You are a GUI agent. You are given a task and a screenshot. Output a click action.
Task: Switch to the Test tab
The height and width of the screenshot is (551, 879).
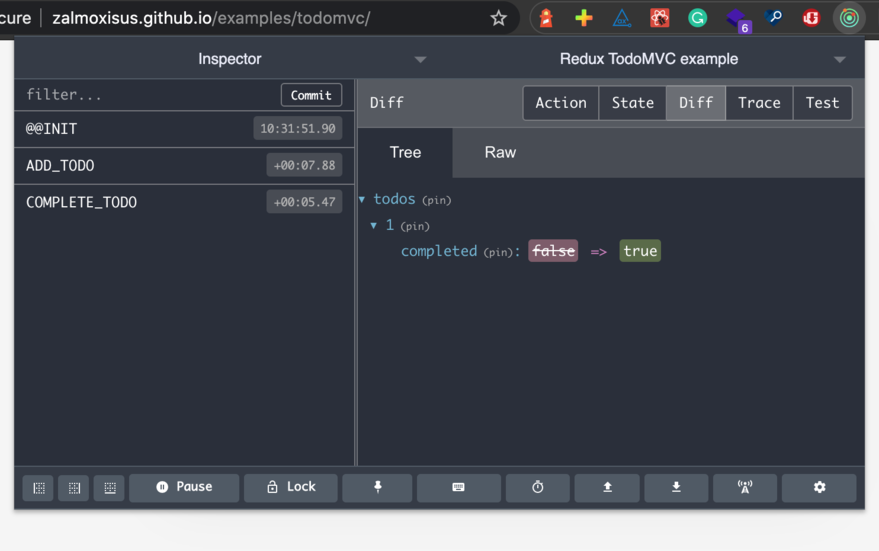pyautogui.click(x=822, y=103)
